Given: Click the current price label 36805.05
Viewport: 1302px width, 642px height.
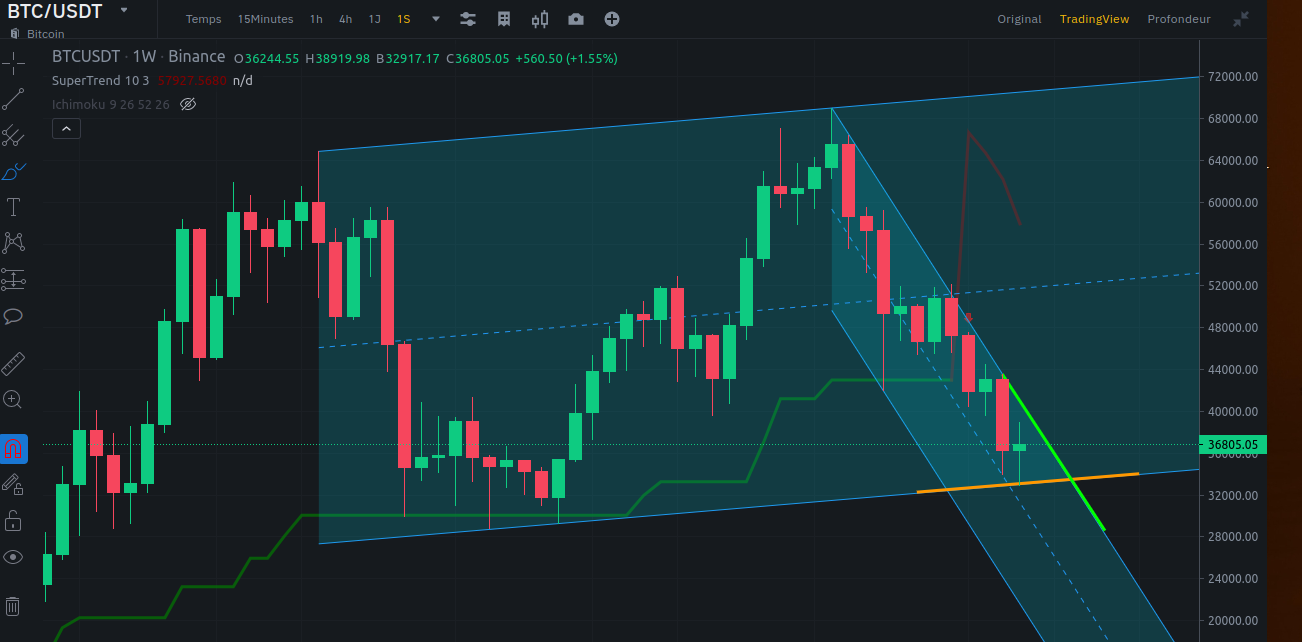Looking at the screenshot, I should [1233, 445].
